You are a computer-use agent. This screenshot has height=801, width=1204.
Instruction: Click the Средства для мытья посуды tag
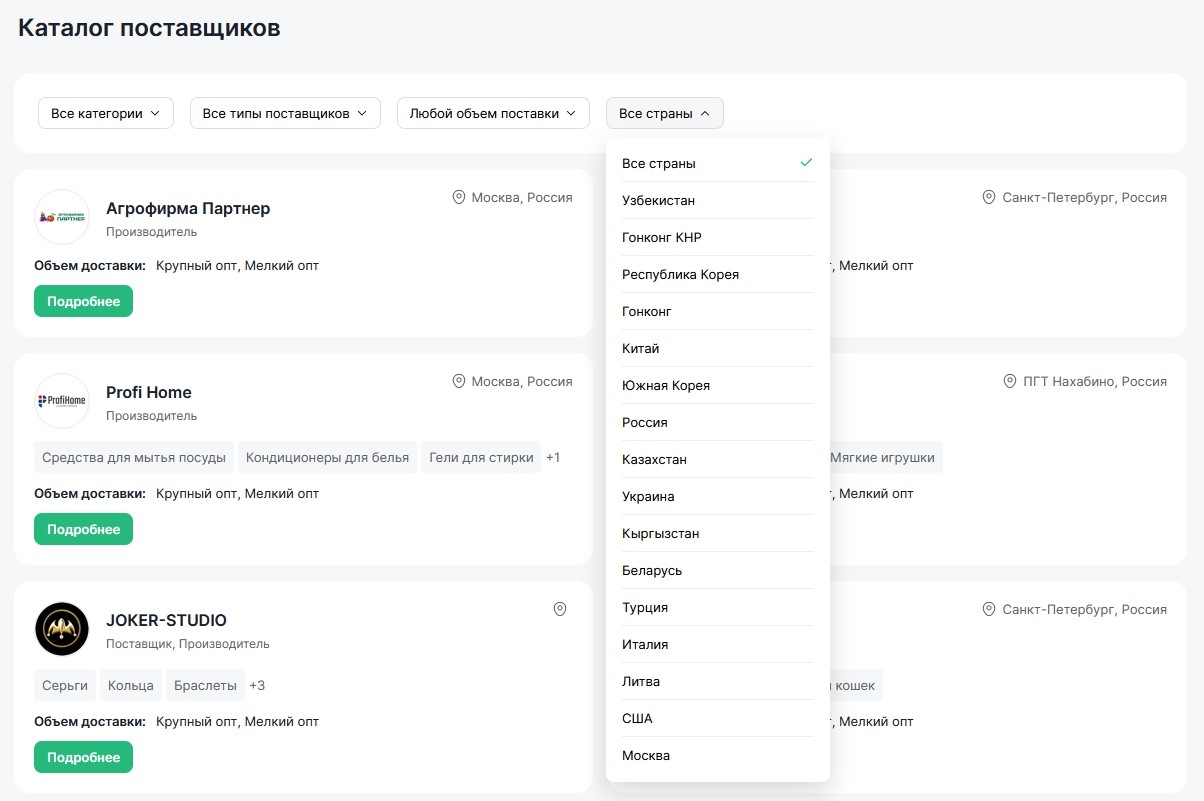[x=134, y=457]
